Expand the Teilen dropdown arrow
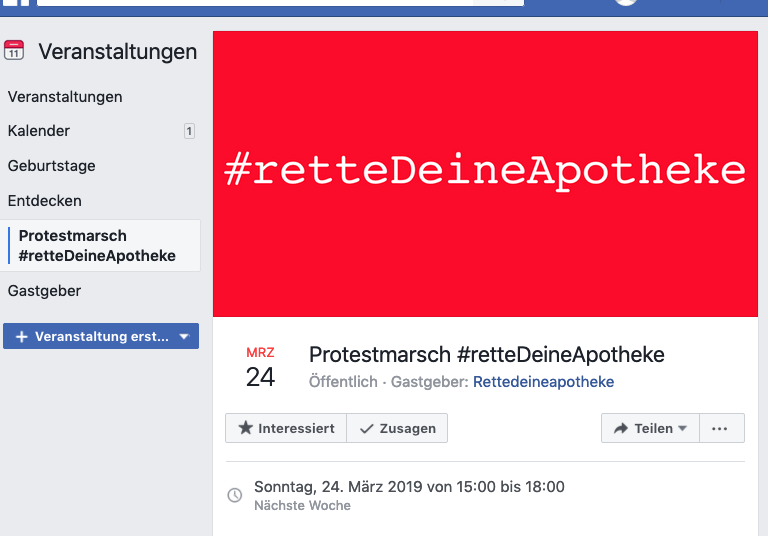Image resolution: width=768 pixels, height=536 pixels. click(x=683, y=428)
